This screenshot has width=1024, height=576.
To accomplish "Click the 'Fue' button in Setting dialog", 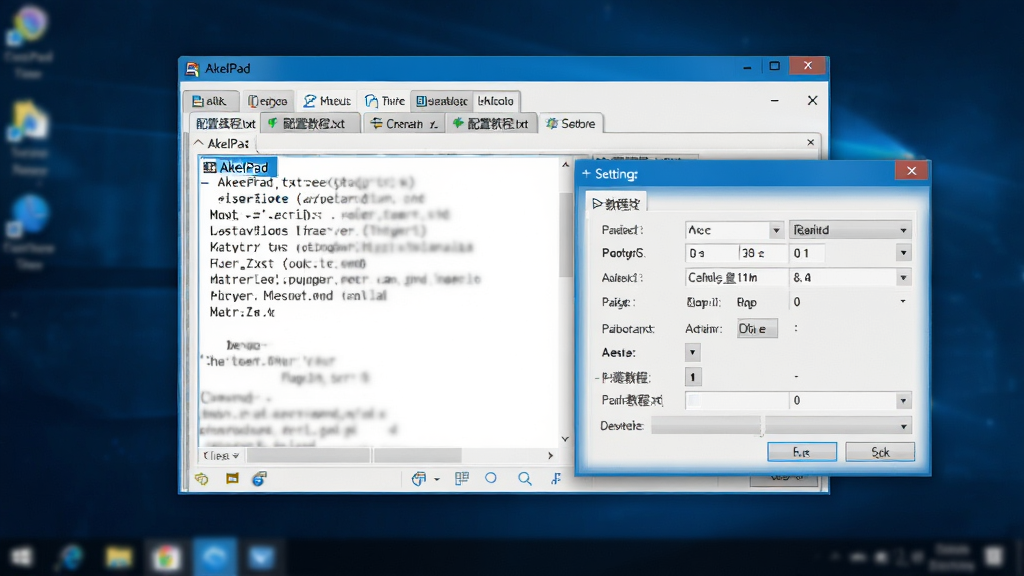I will tap(801, 452).
